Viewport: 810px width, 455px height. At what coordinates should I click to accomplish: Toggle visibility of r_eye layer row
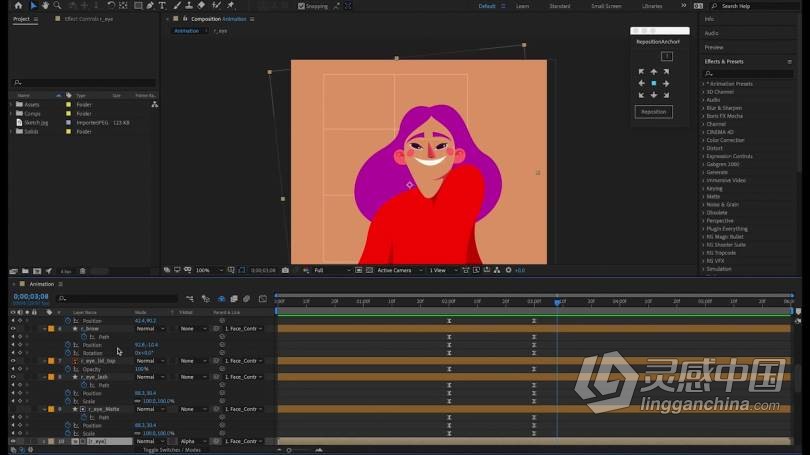pyautogui.click(x=13, y=442)
